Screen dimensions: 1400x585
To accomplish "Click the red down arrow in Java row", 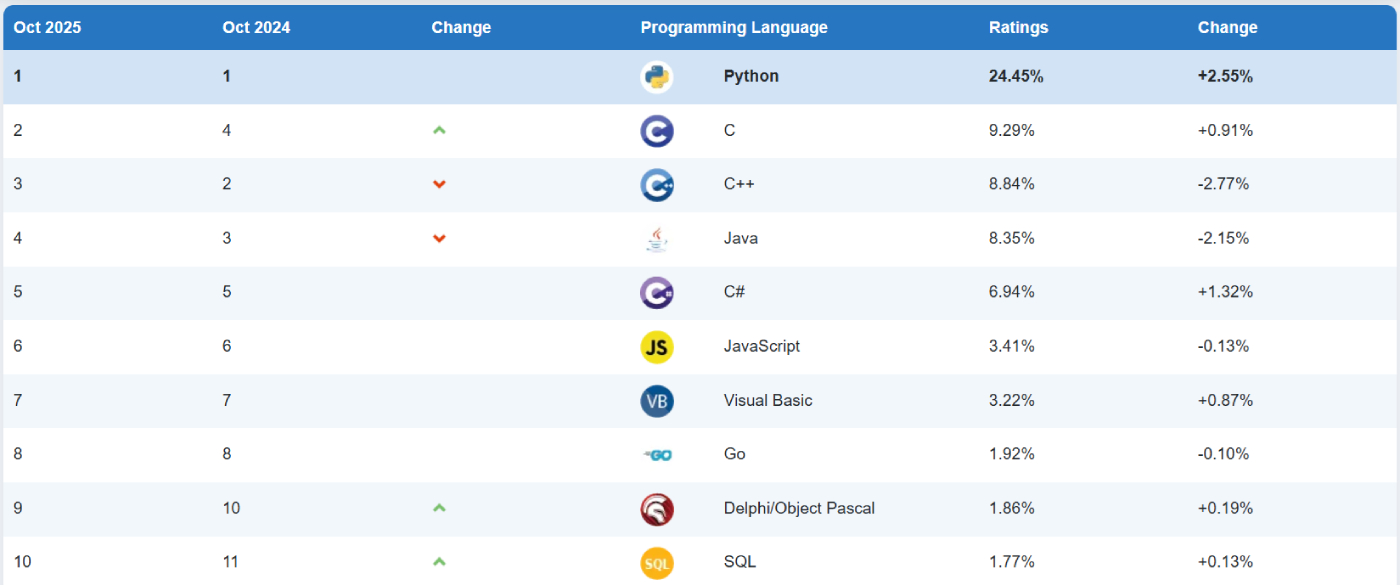I will pos(439,238).
